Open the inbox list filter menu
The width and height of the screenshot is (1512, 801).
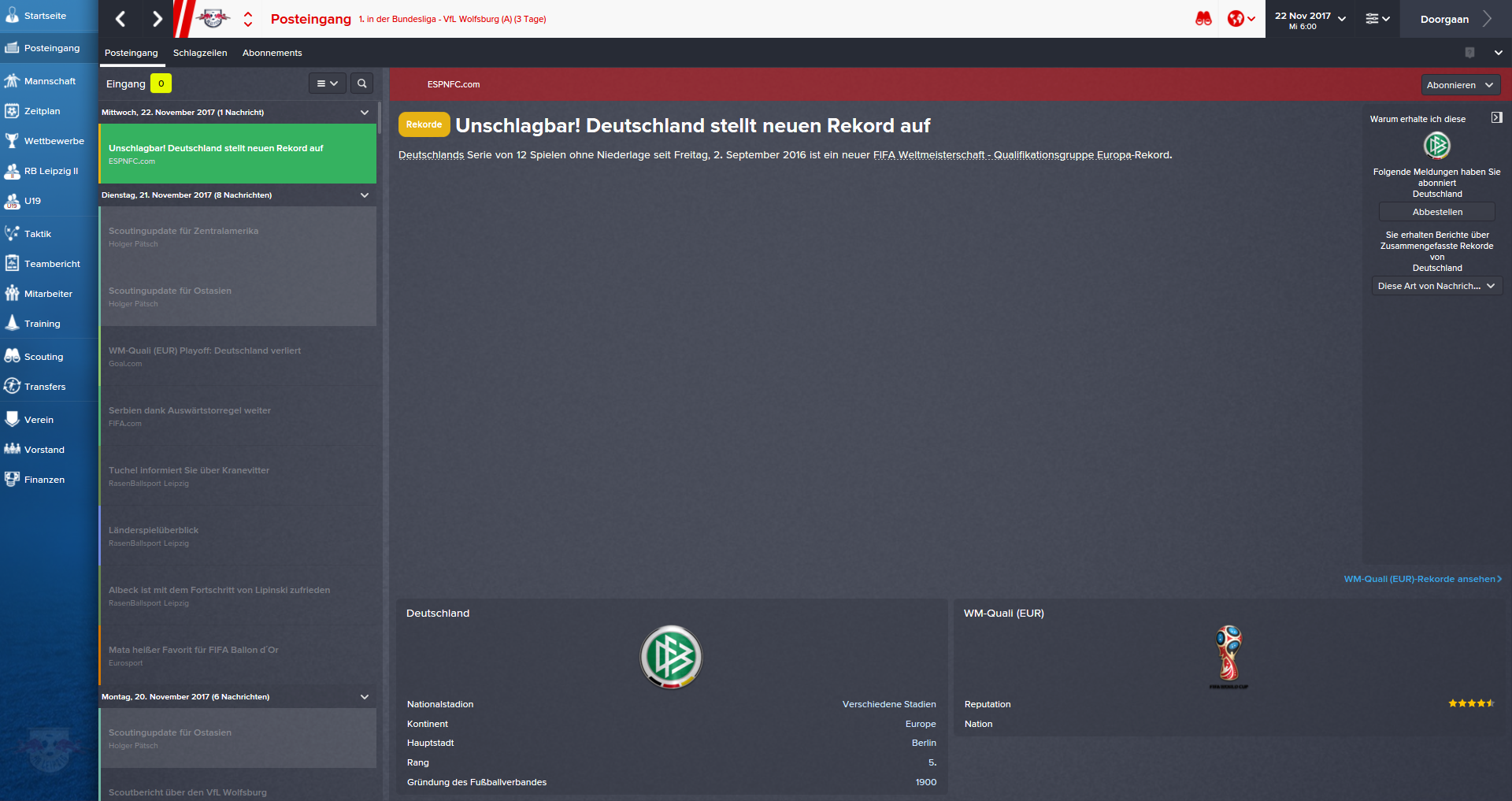click(327, 83)
